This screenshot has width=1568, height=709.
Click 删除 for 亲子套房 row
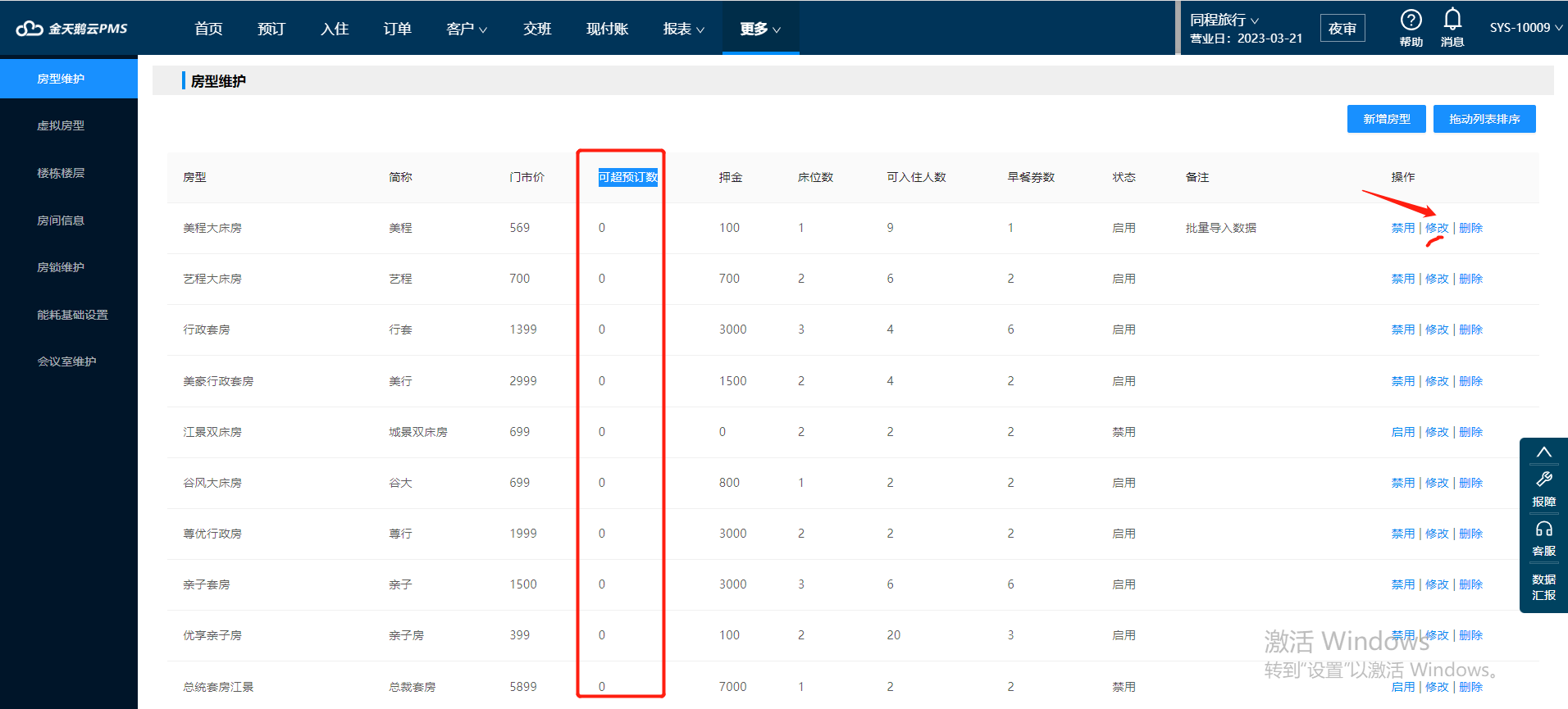tap(1471, 584)
